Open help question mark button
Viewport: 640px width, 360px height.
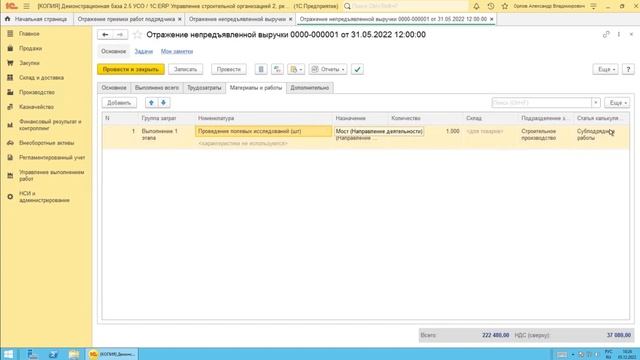[x=628, y=69]
